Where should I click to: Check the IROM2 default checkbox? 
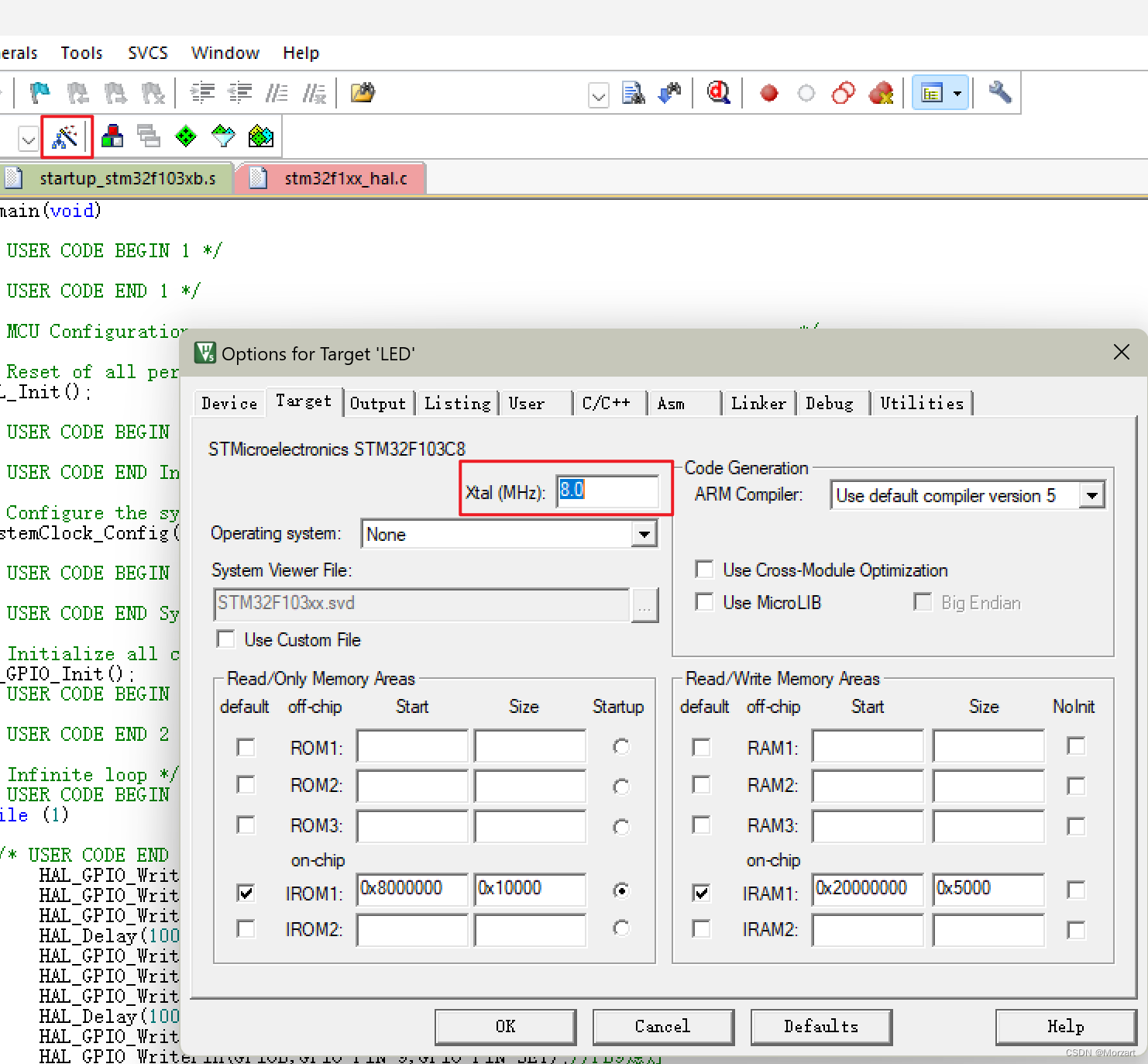click(246, 928)
